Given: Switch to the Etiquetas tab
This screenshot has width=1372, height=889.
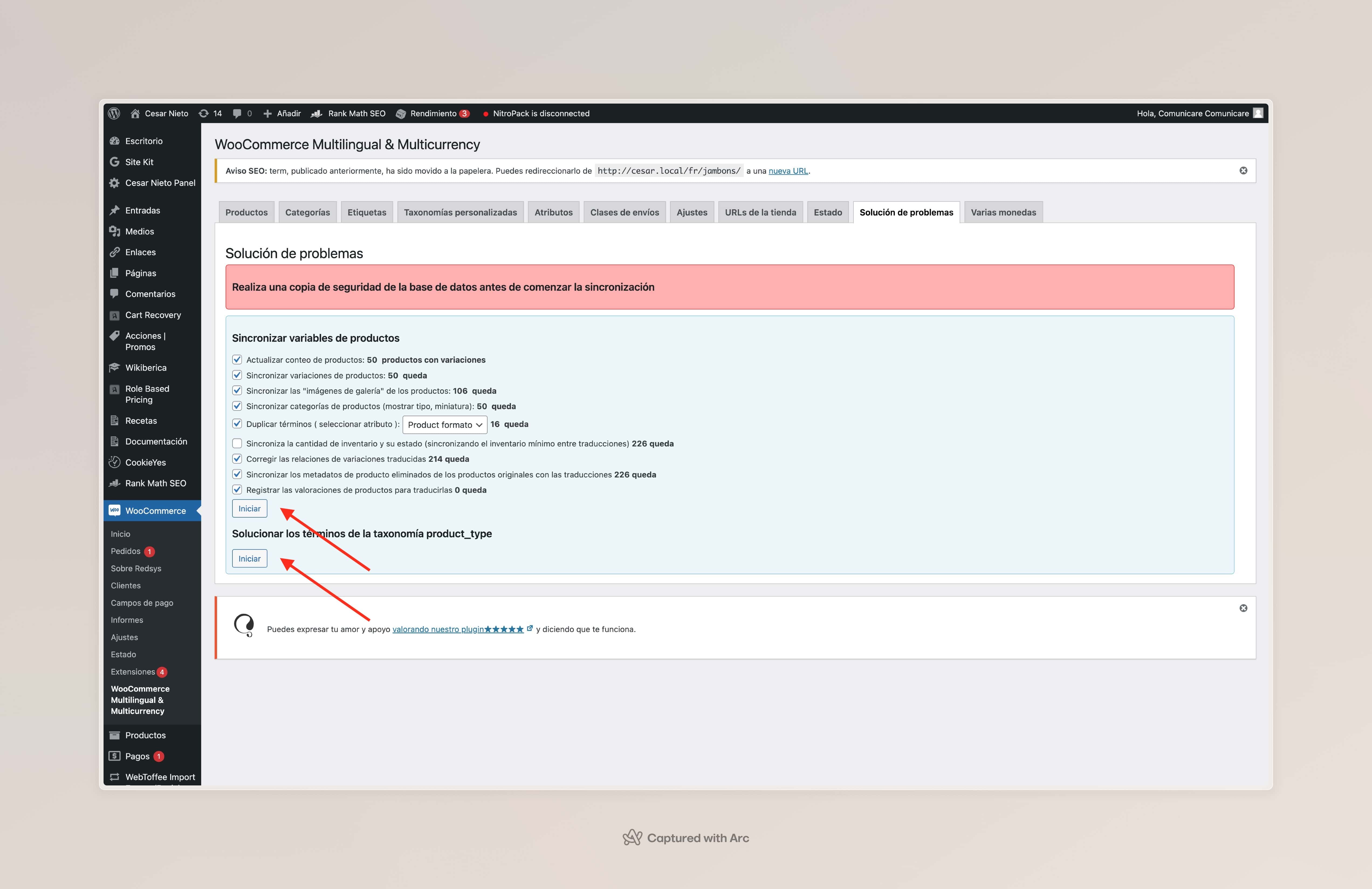Looking at the screenshot, I should point(367,212).
